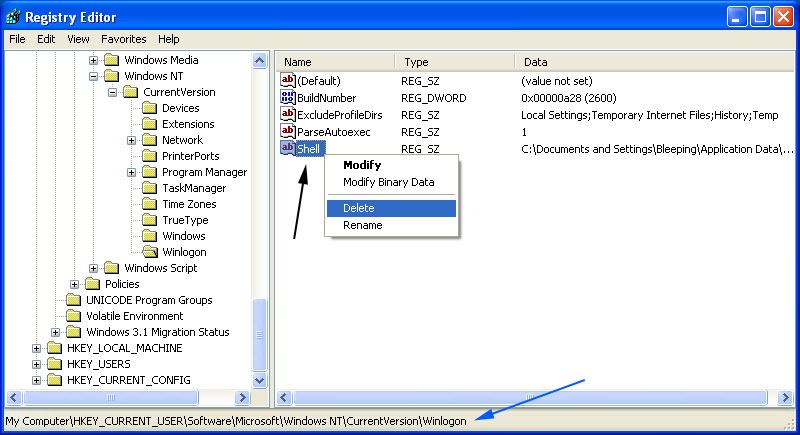
Task: Click the HKEY_LOCAL_MACHINE folder icon
Action: tap(55, 348)
